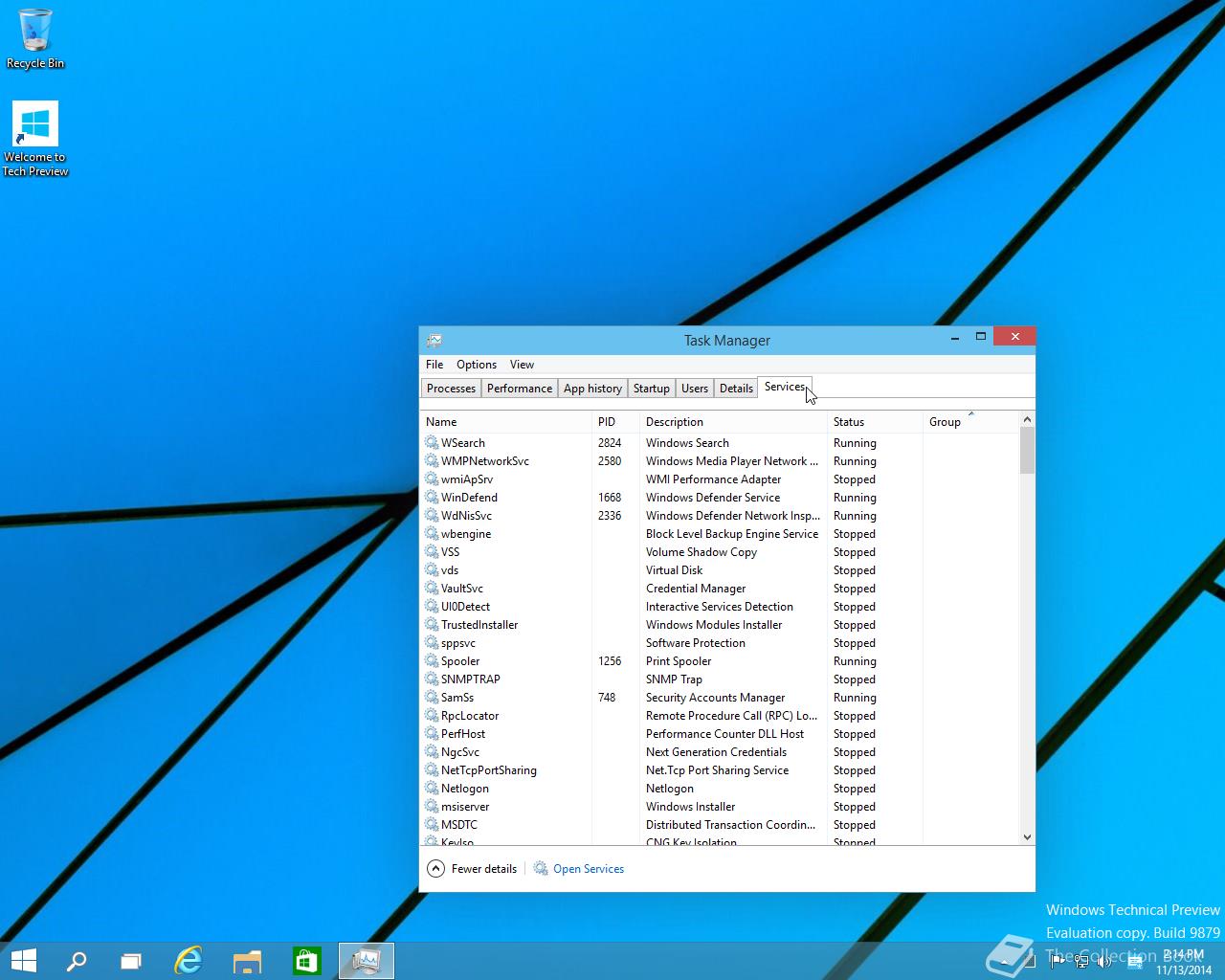Select the NetTcpPortSharing service row
This screenshot has height=980, width=1225.
(x=720, y=769)
